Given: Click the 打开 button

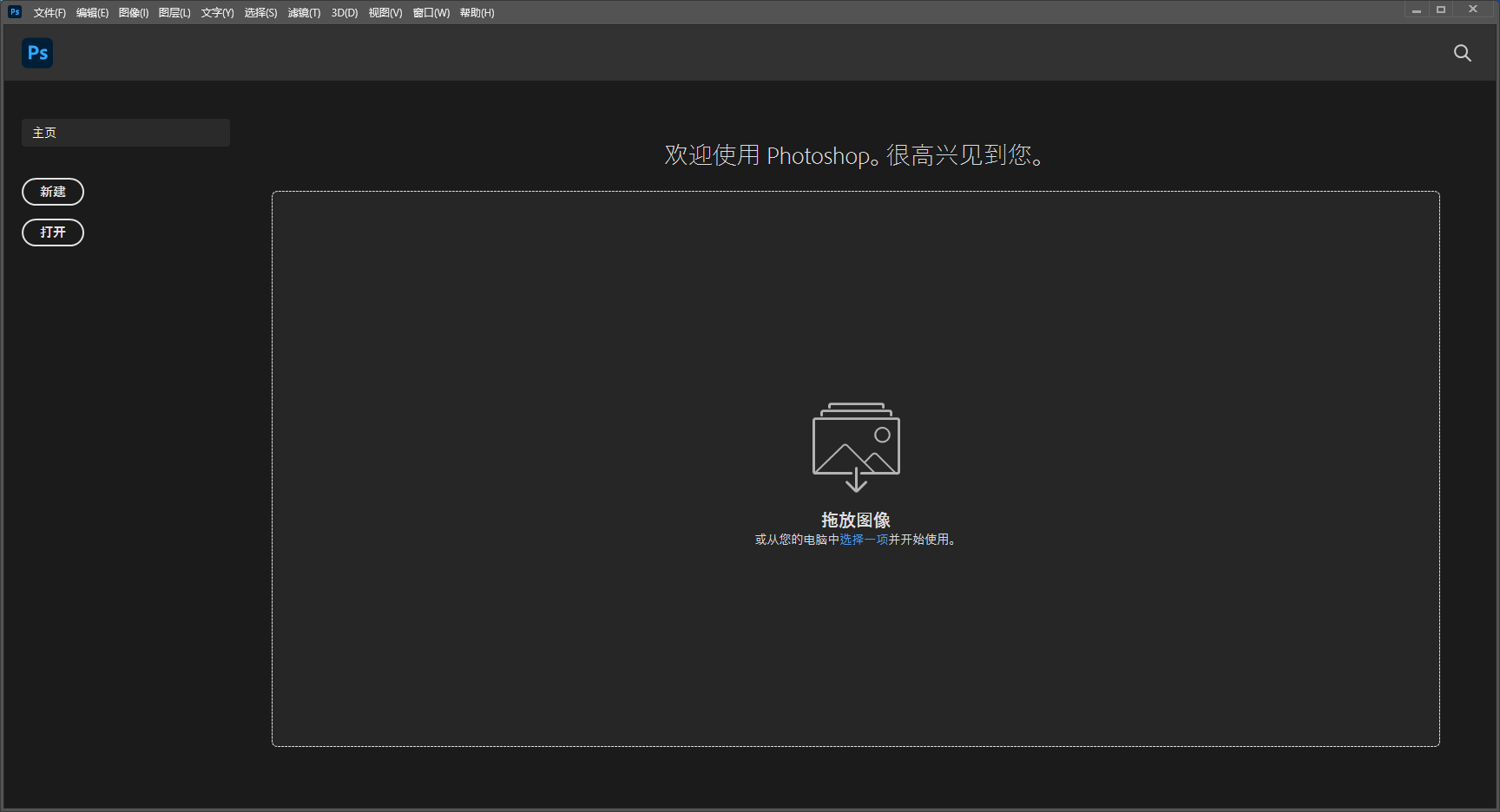Looking at the screenshot, I should [53, 232].
